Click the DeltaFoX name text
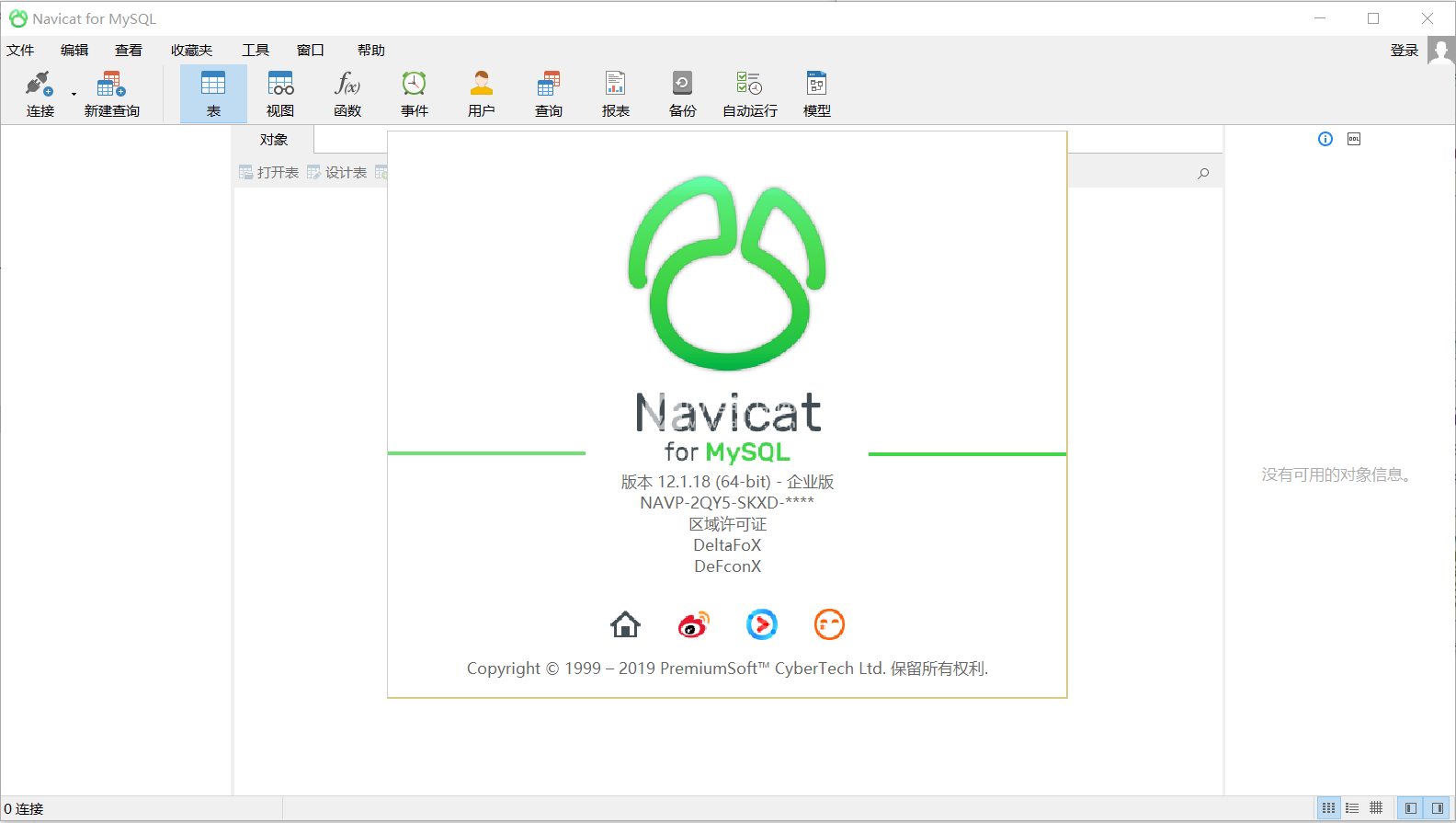This screenshot has width=1456, height=823. point(727,545)
